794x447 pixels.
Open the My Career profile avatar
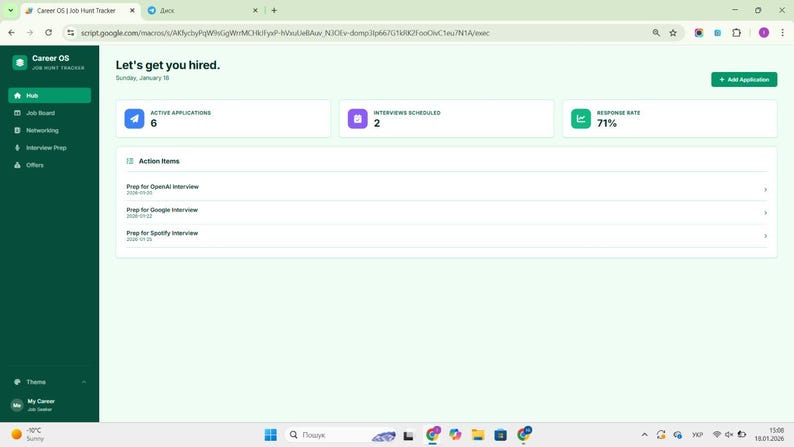(17, 405)
